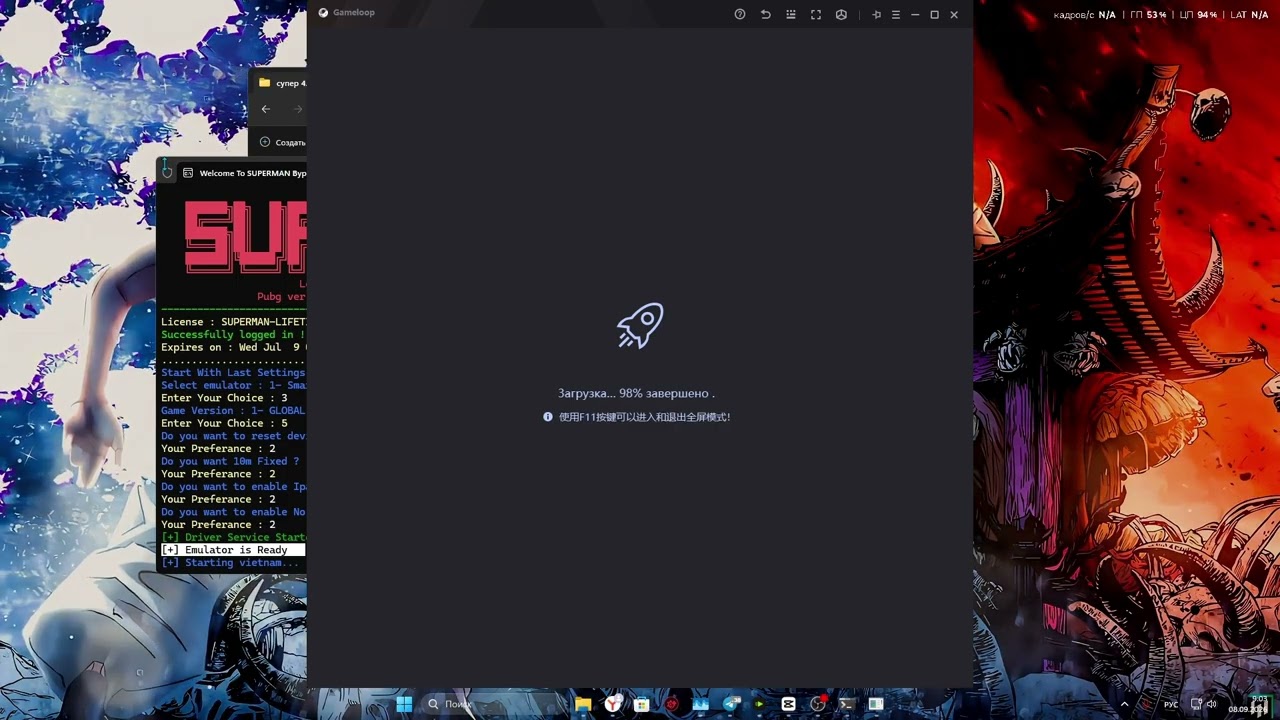The width and height of the screenshot is (1280, 720).
Task: Click the console icon in SUPERMAN window title
Action: 187,173
